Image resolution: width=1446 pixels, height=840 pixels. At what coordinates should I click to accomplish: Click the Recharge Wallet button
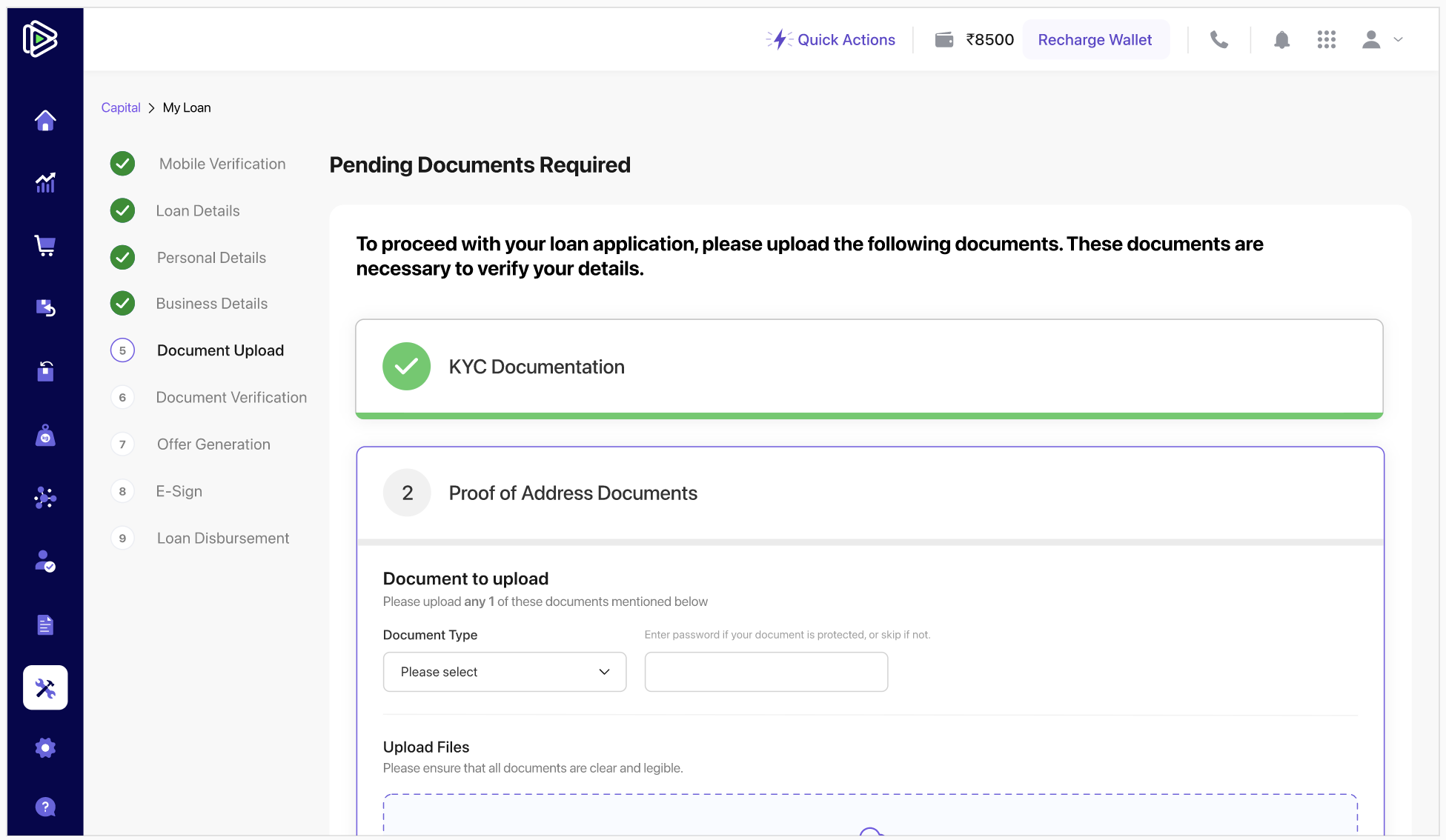pyautogui.click(x=1095, y=40)
